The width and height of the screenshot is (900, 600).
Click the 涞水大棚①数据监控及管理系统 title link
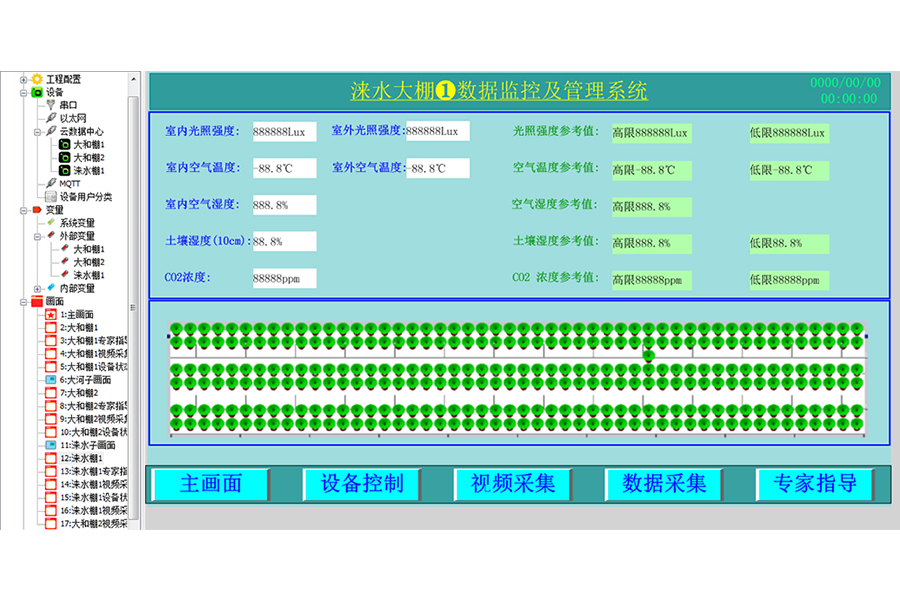click(499, 91)
